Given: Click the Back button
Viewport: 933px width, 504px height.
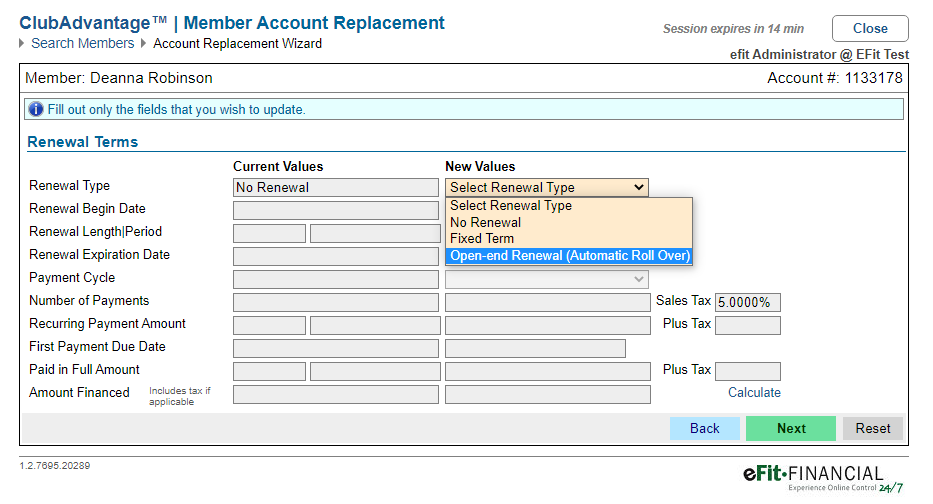Looking at the screenshot, I should tap(705, 428).
